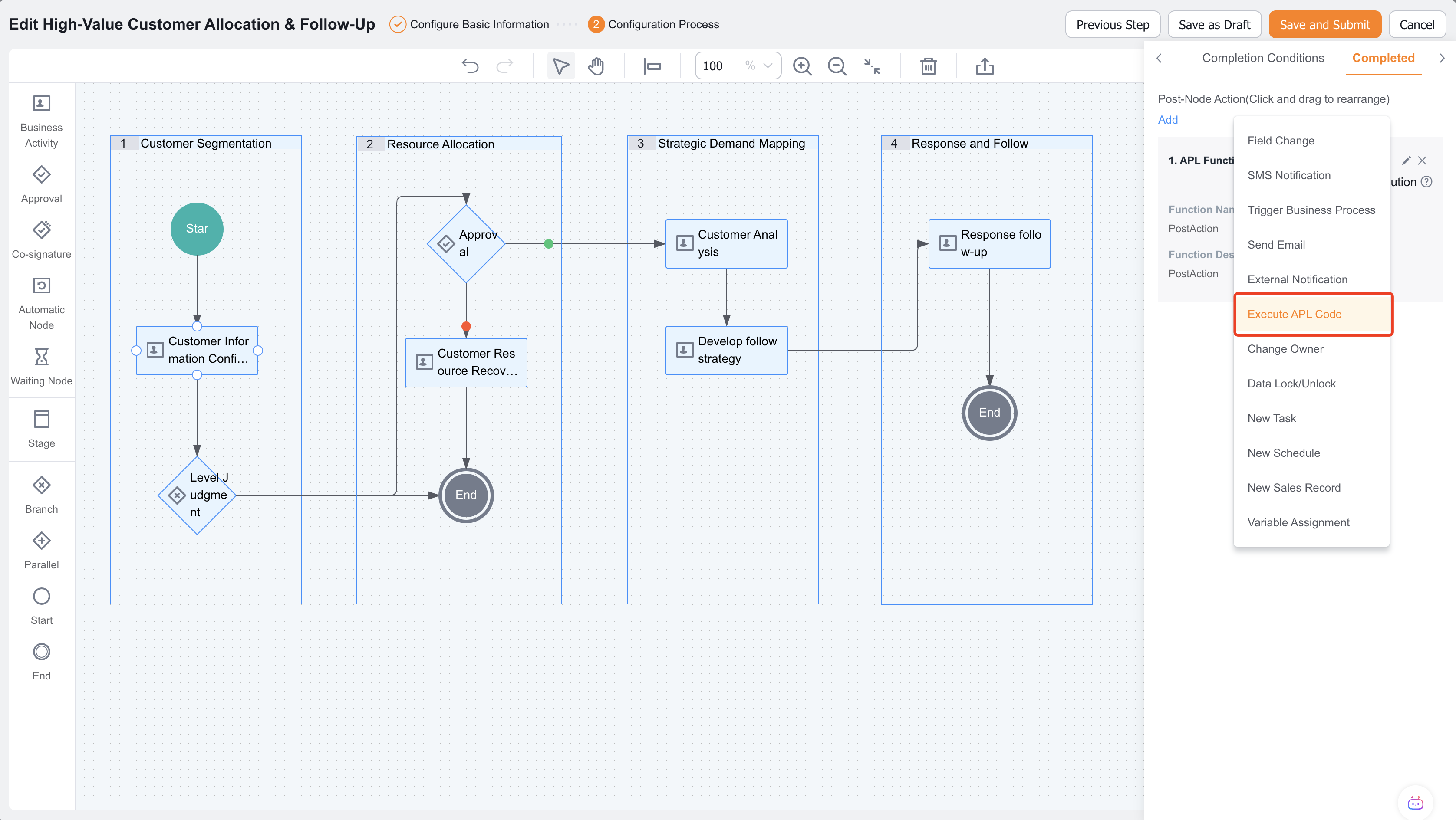This screenshot has width=1456, height=820.
Task: Zoom out with magnifier minus icon
Action: [x=837, y=66]
